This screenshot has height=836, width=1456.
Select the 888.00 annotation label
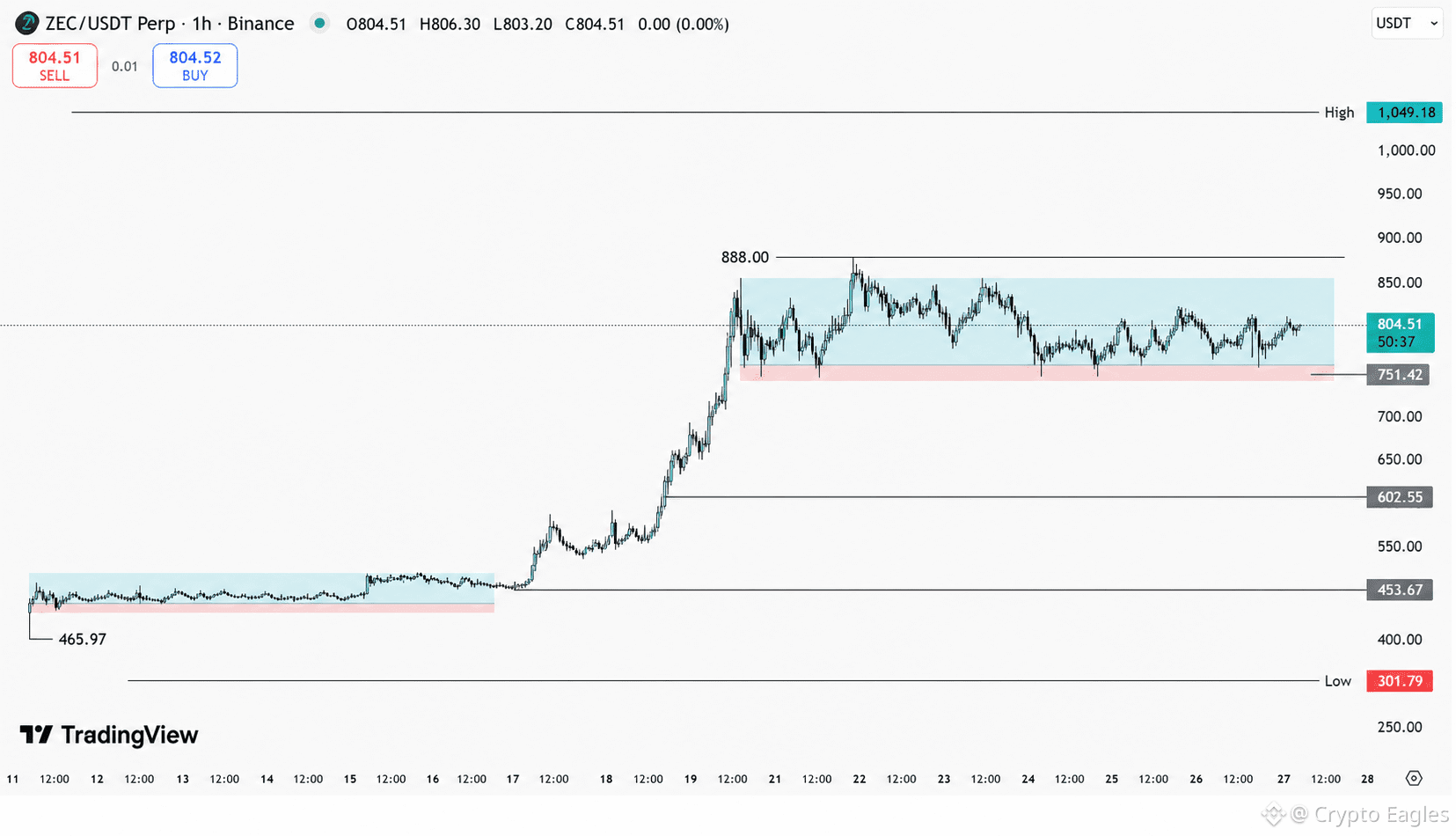tap(745, 257)
